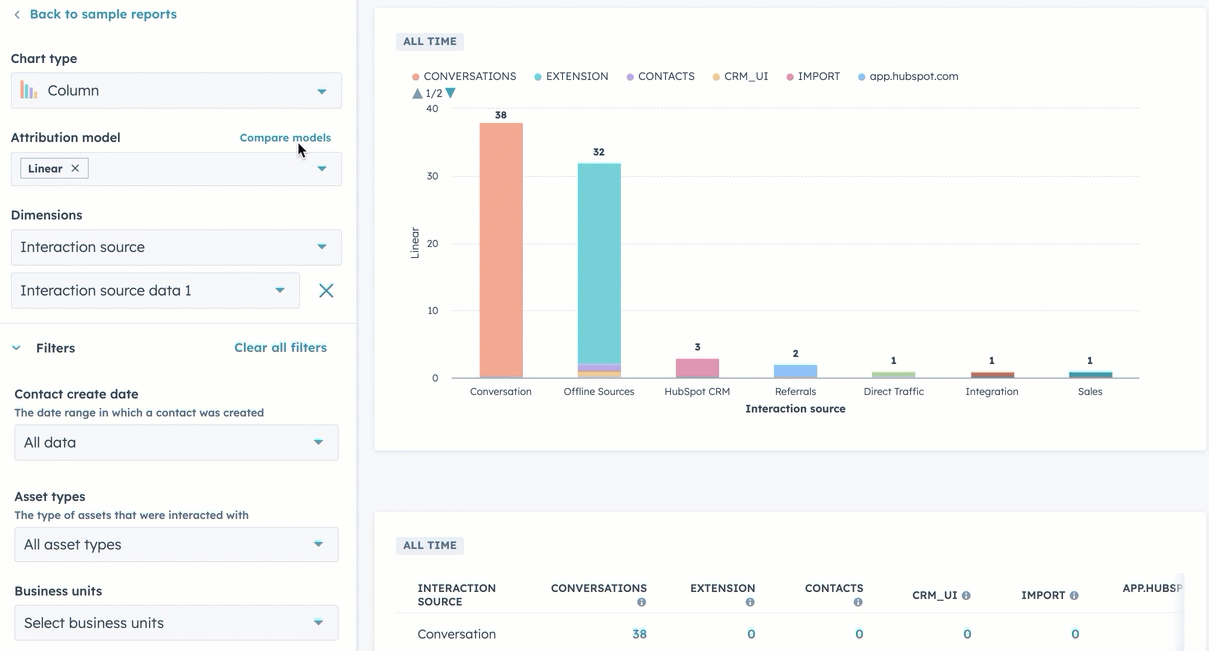Click the down arrow next to 1/2 legend pager
Image resolution: width=1209 pixels, height=651 pixels.
pos(450,92)
